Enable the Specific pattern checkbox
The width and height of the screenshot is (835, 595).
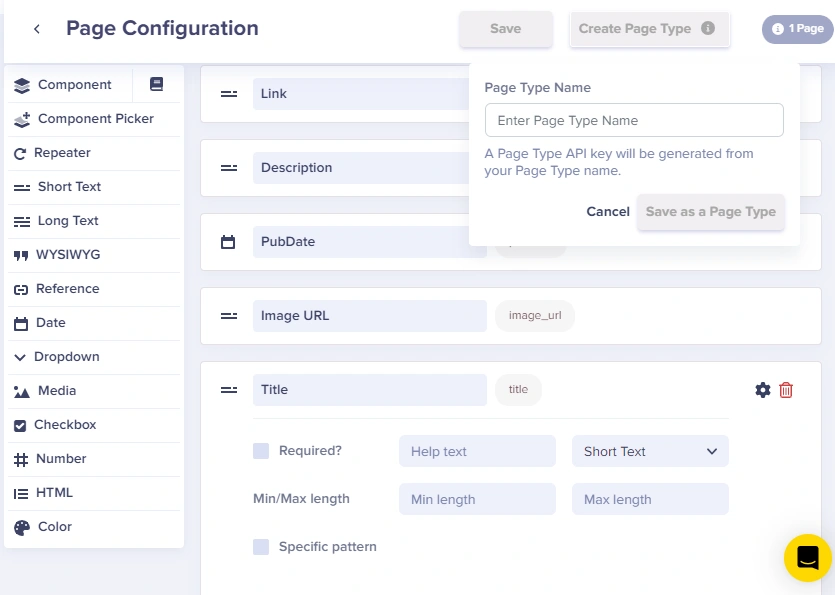point(261,547)
